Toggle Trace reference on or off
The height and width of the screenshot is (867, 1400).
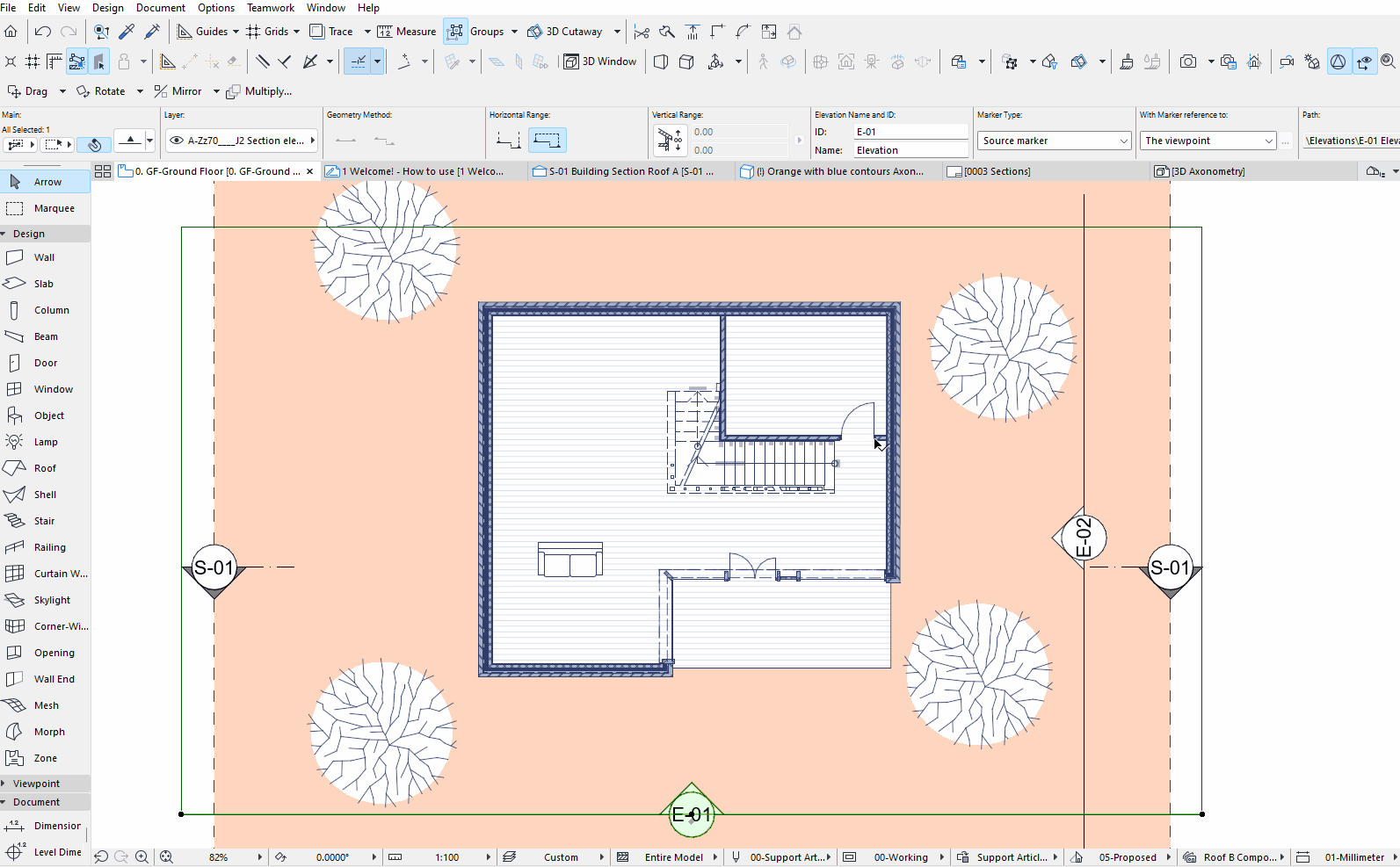click(x=331, y=32)
